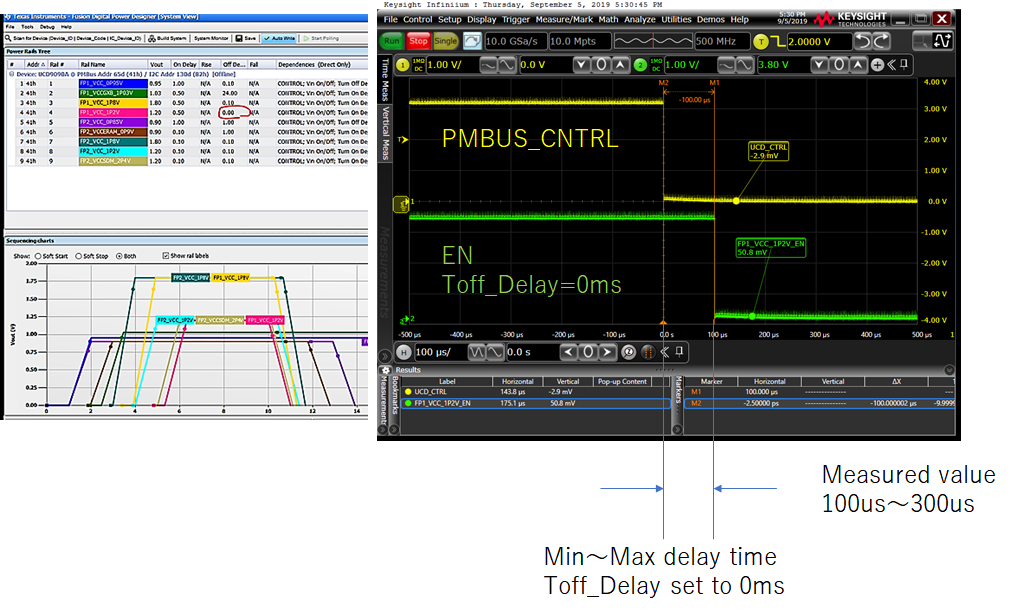Open the Time Meas side tab

click(x=385, y=80)
